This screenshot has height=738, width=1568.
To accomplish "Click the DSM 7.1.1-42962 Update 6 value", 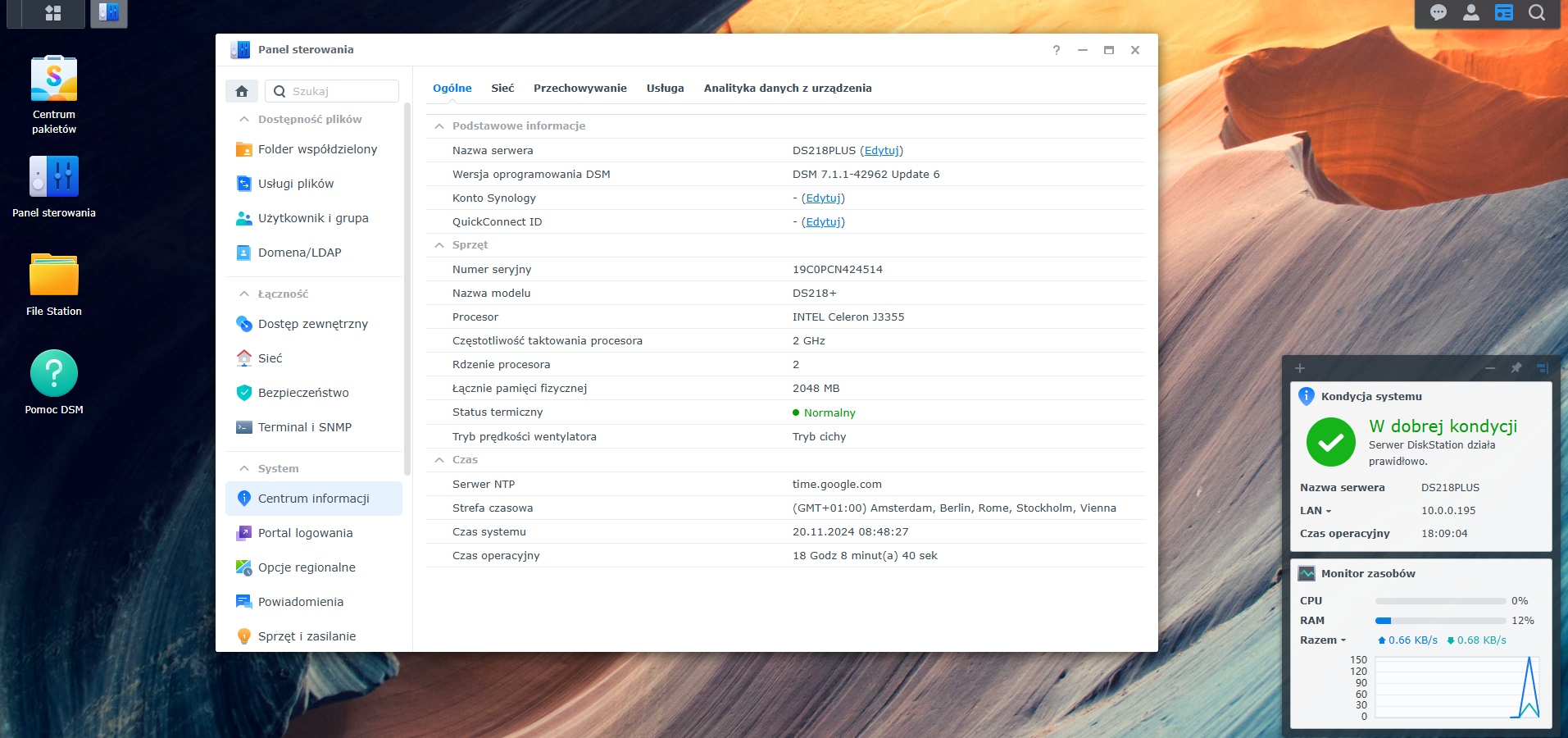I will pos(866,175).
